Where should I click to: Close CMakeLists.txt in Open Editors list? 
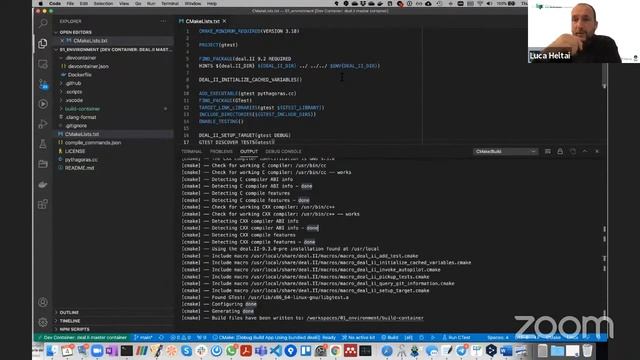[62, 41]
